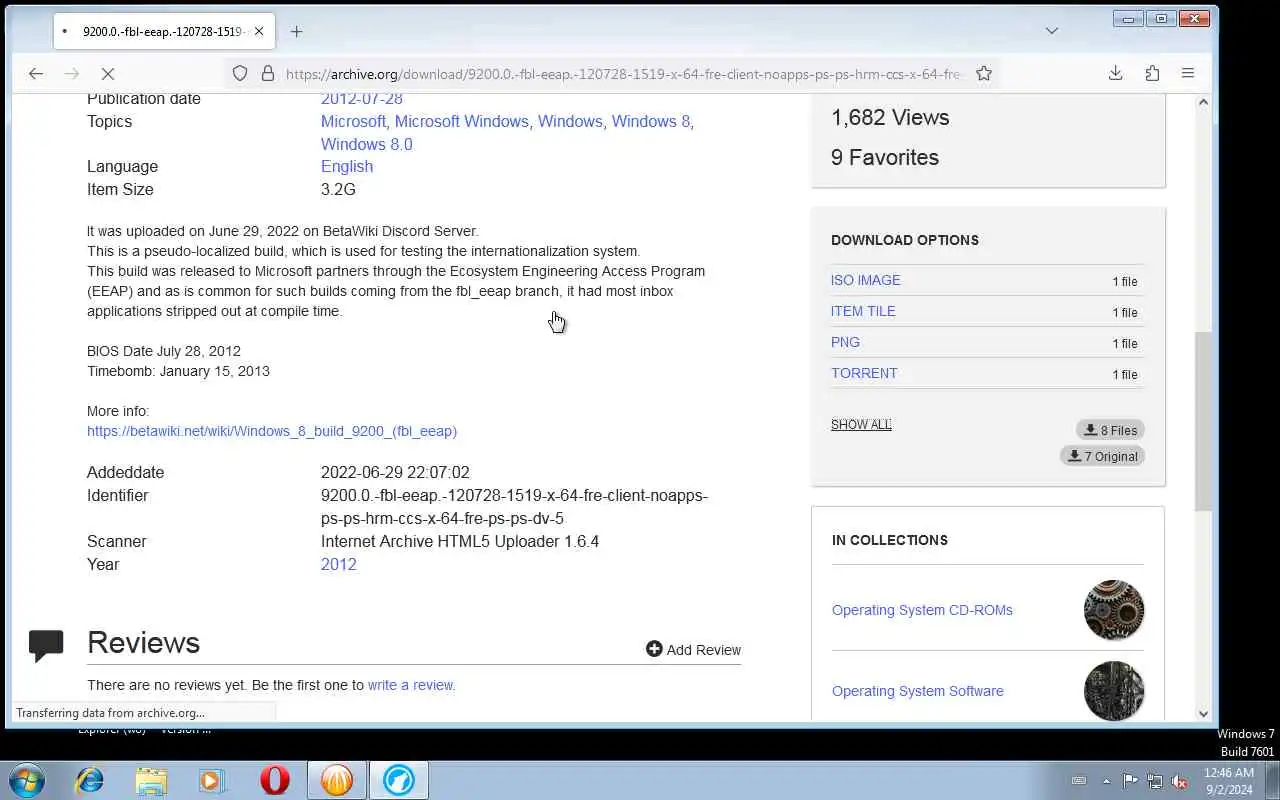Download the ITEM TILE option
This screenshot has width=1280, height=800.
coord(863,311)
